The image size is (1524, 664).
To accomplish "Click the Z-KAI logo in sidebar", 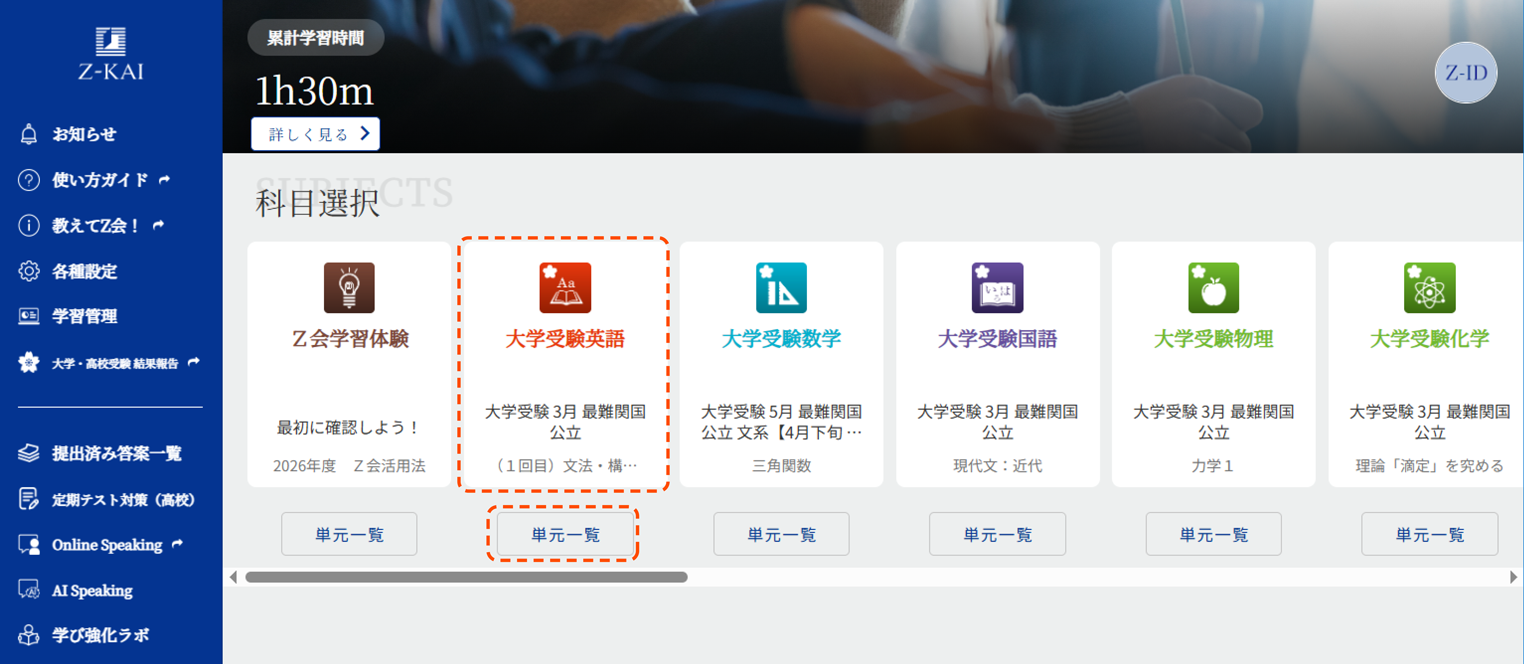I will 110,53.
